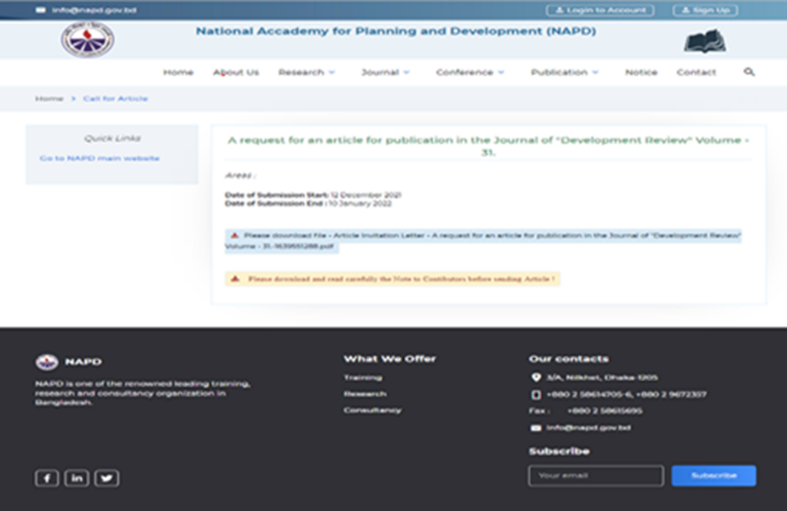Click the Nilkhet, Dhaka address text
787x511 pixels.
click(602, 377)
